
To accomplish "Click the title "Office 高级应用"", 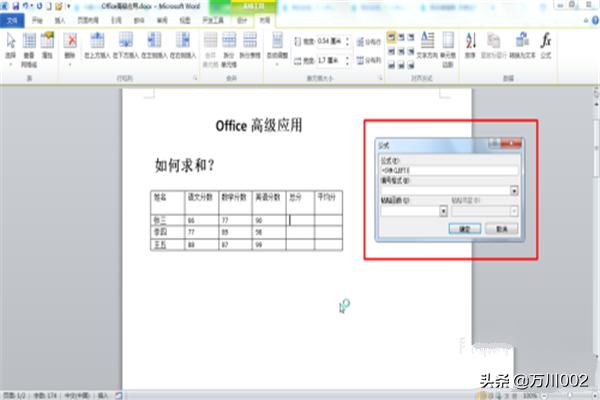I will 259,126.
